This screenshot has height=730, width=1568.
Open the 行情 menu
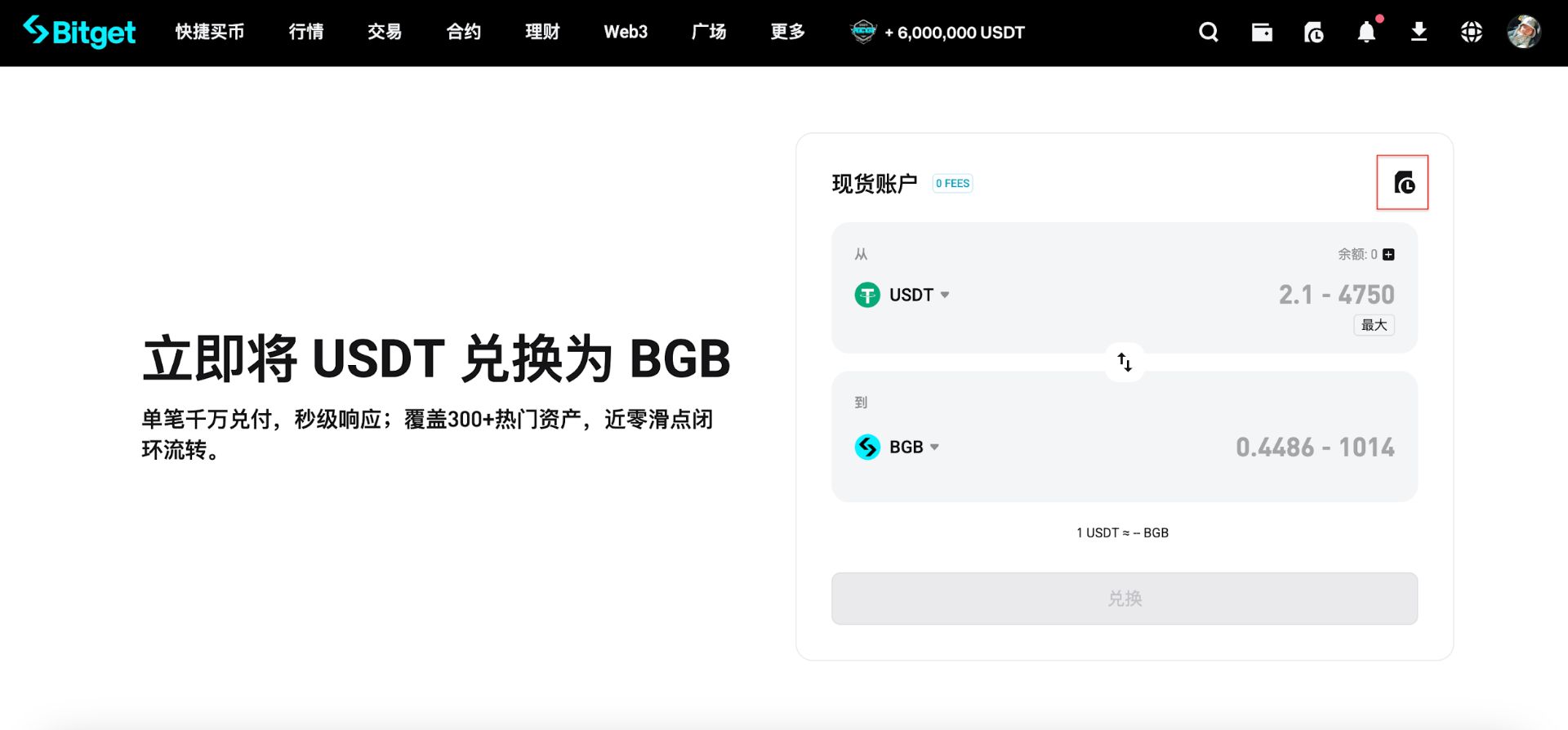click(306, 32)
